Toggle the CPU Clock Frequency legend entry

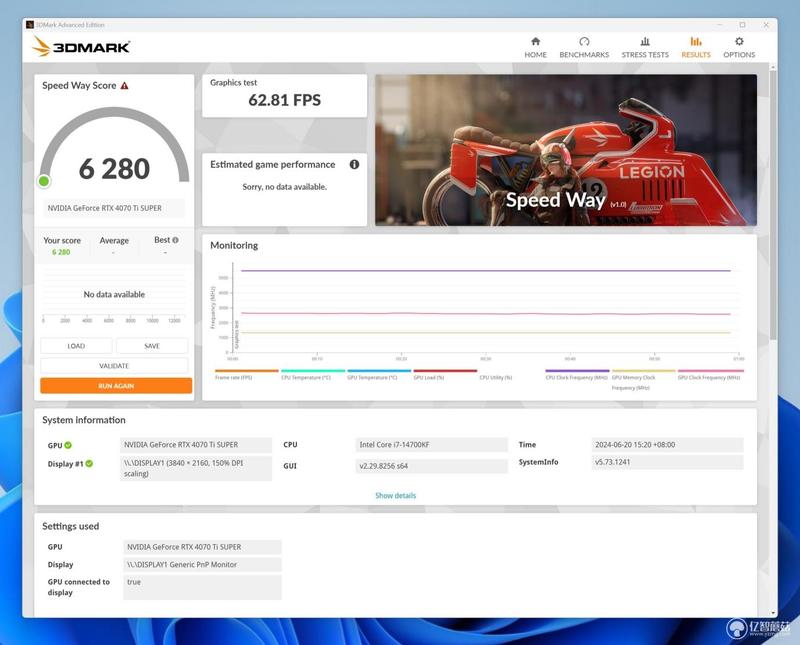pos(577,375)
